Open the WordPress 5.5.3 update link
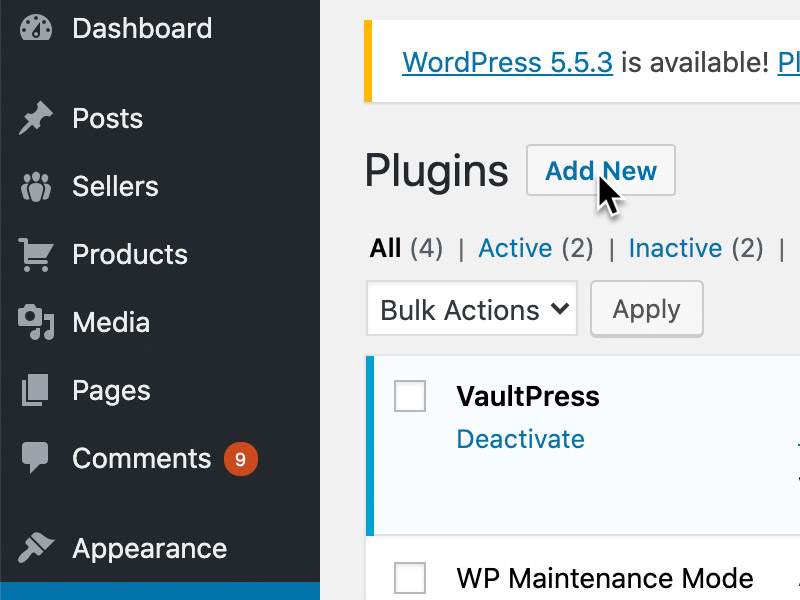The image size is (800, 600). point(508,62)
